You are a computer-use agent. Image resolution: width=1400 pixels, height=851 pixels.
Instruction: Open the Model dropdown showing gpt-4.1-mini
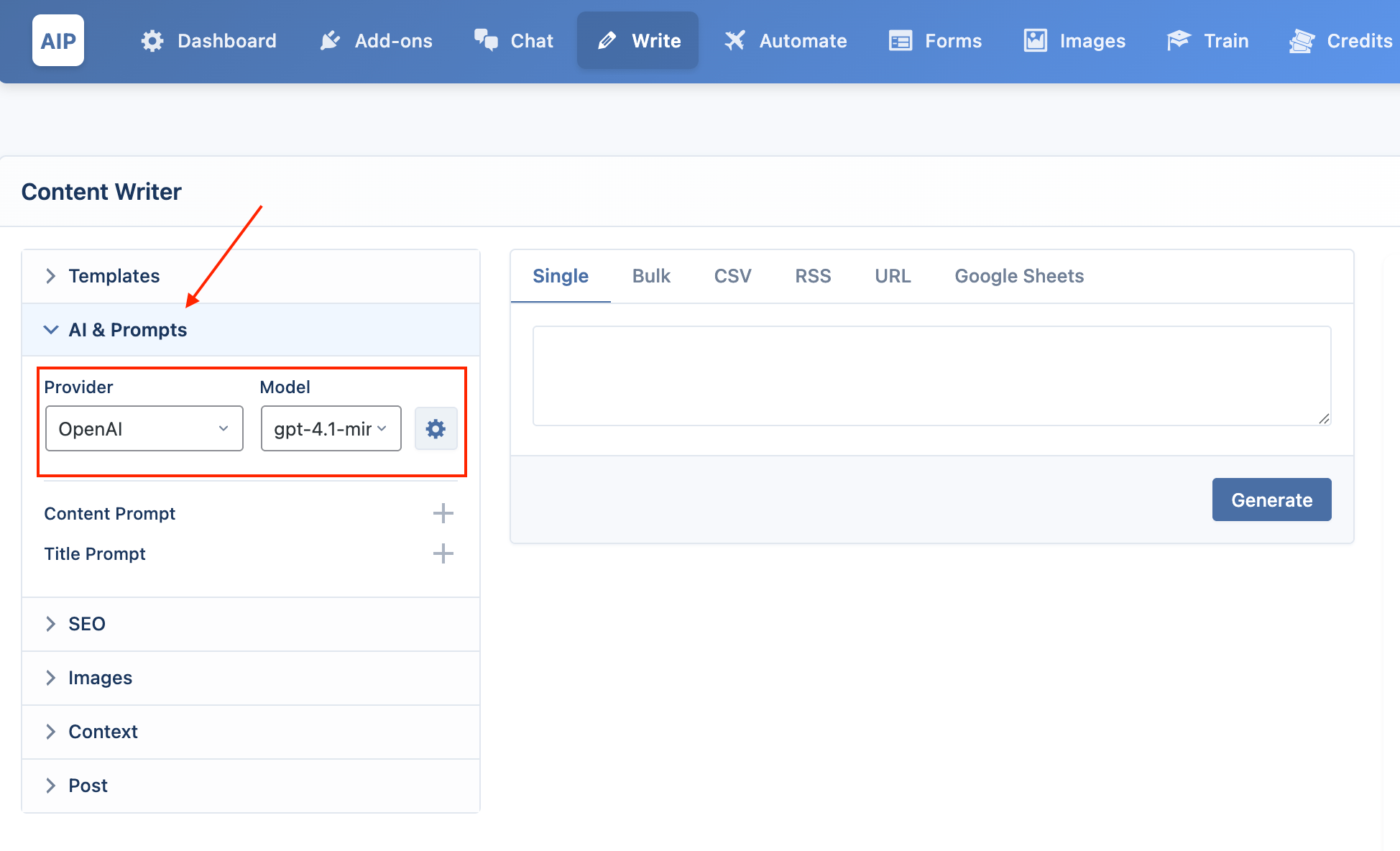point(331,428)
